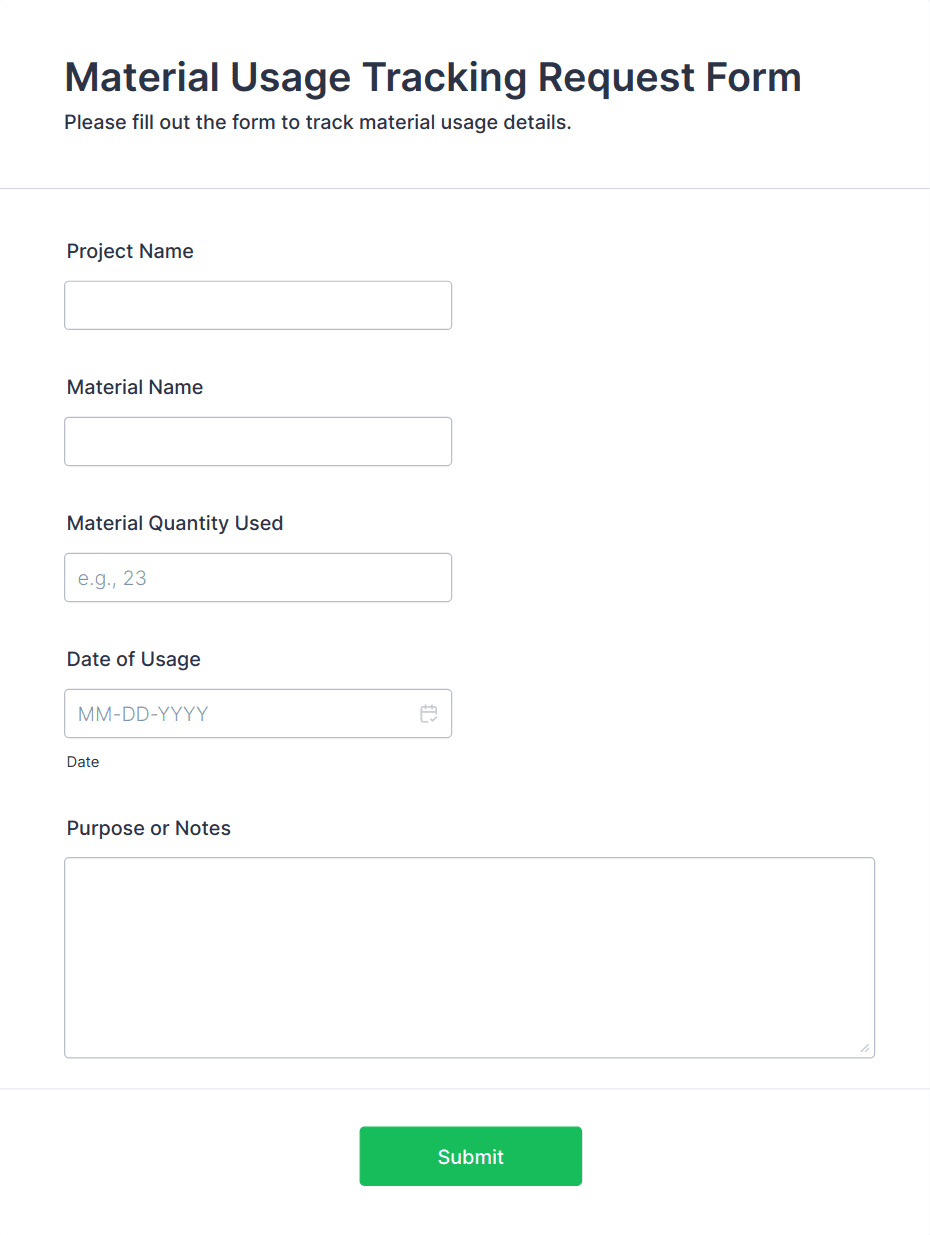Click the Date of Usage label
Image resolution: width=930 pixels, height=1235 pixels.
point(134,659)
